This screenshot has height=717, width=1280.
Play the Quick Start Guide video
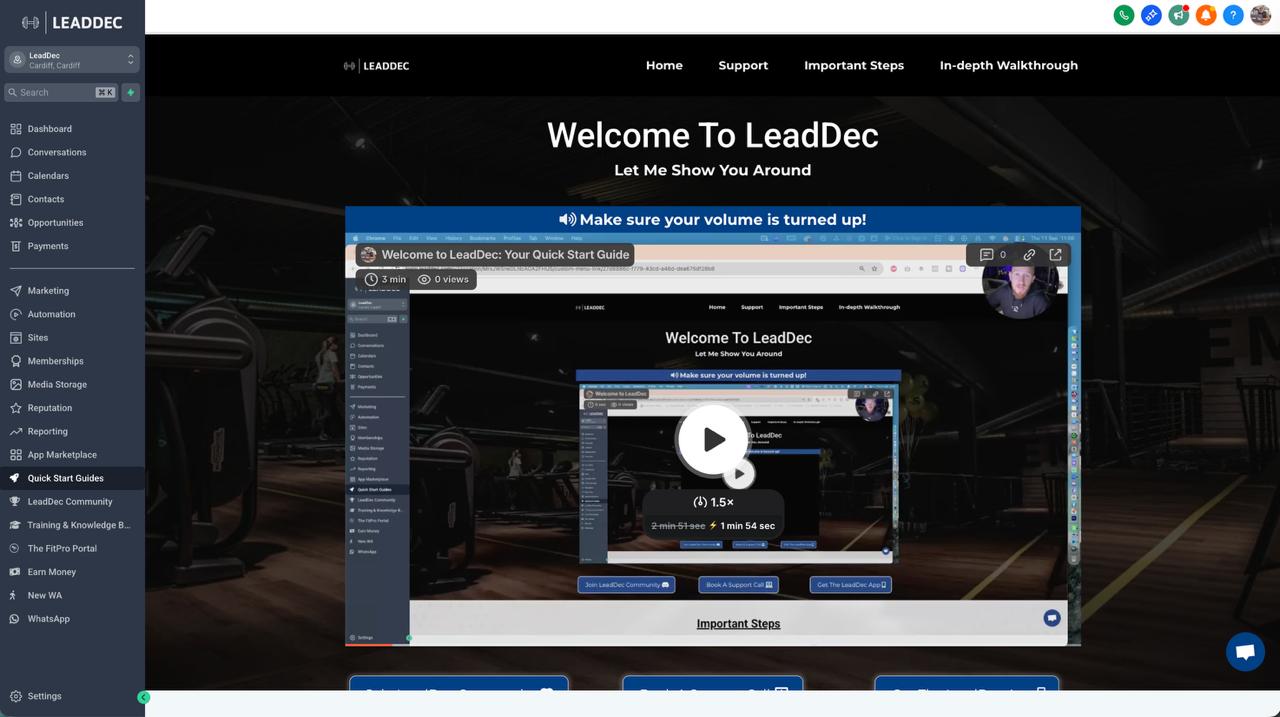pos(712,439)
